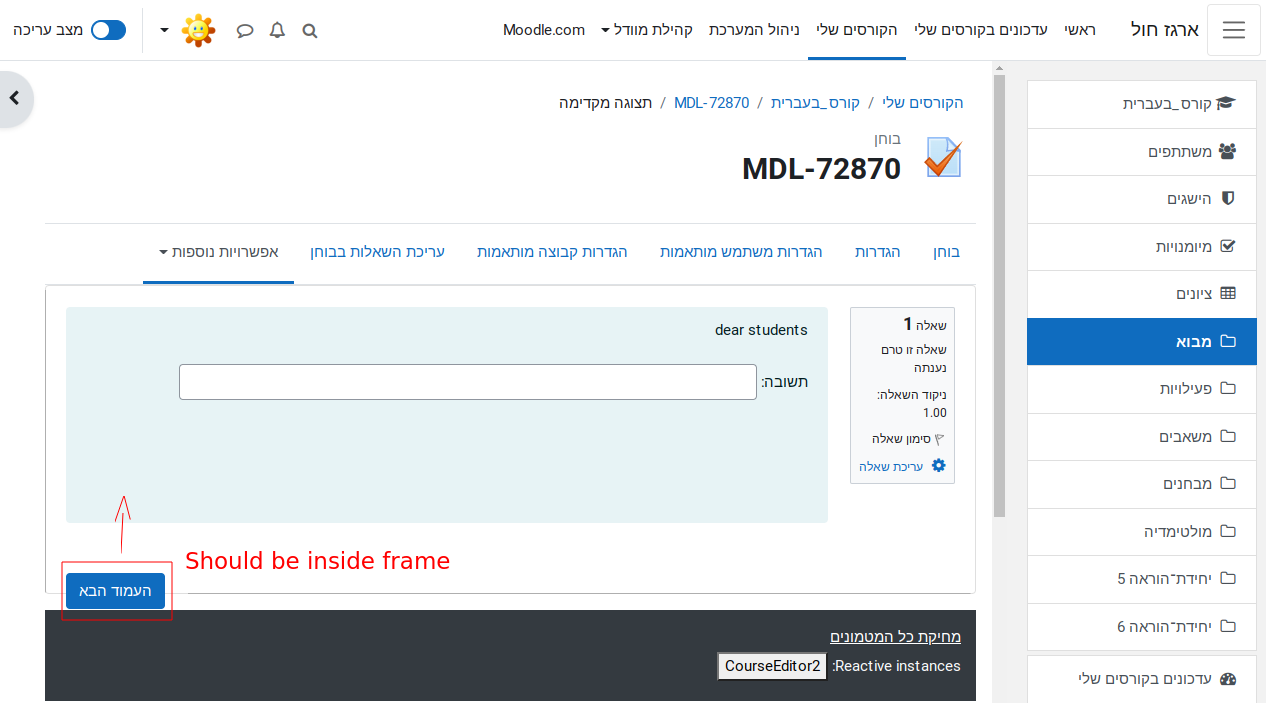
Task: Open the messages speech bubble icon
Action: point(245,30)
